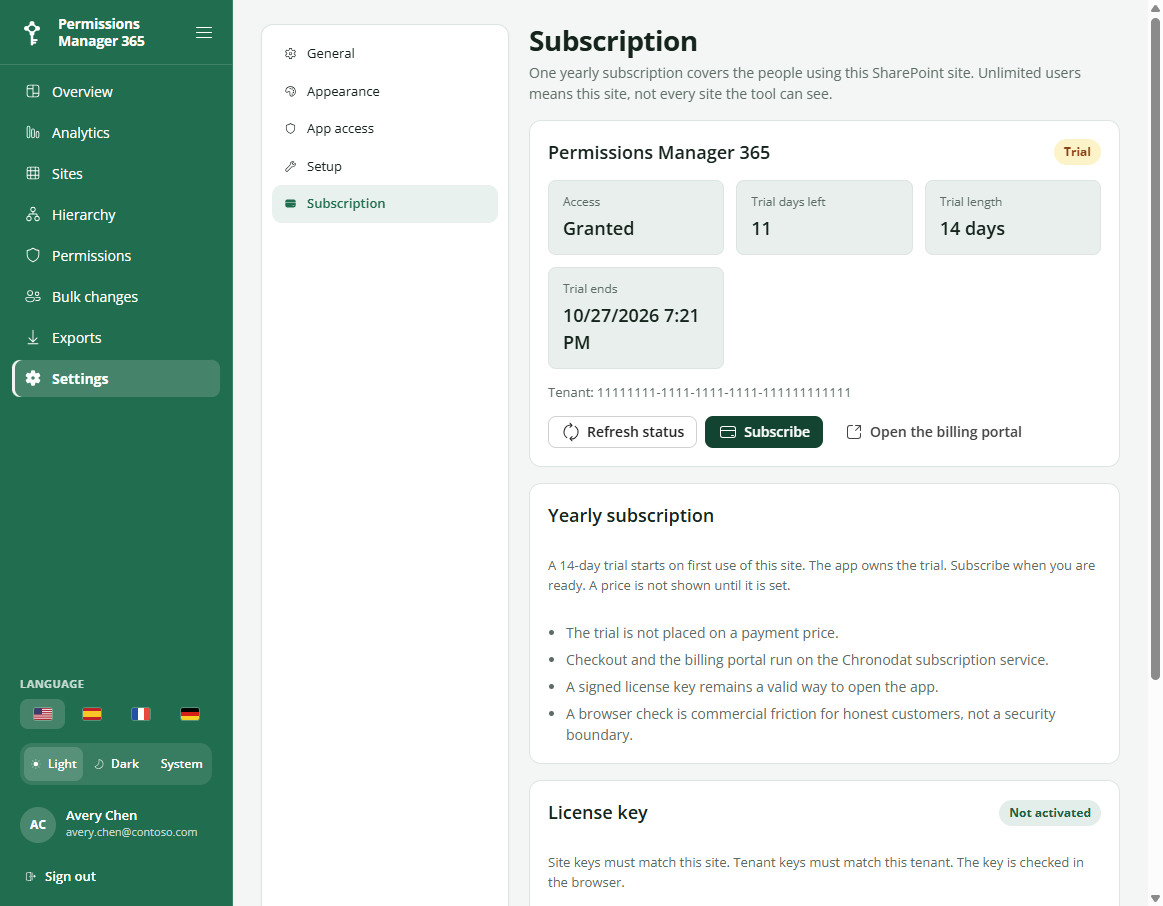Open the Hierarchy page

click(116, 214)
